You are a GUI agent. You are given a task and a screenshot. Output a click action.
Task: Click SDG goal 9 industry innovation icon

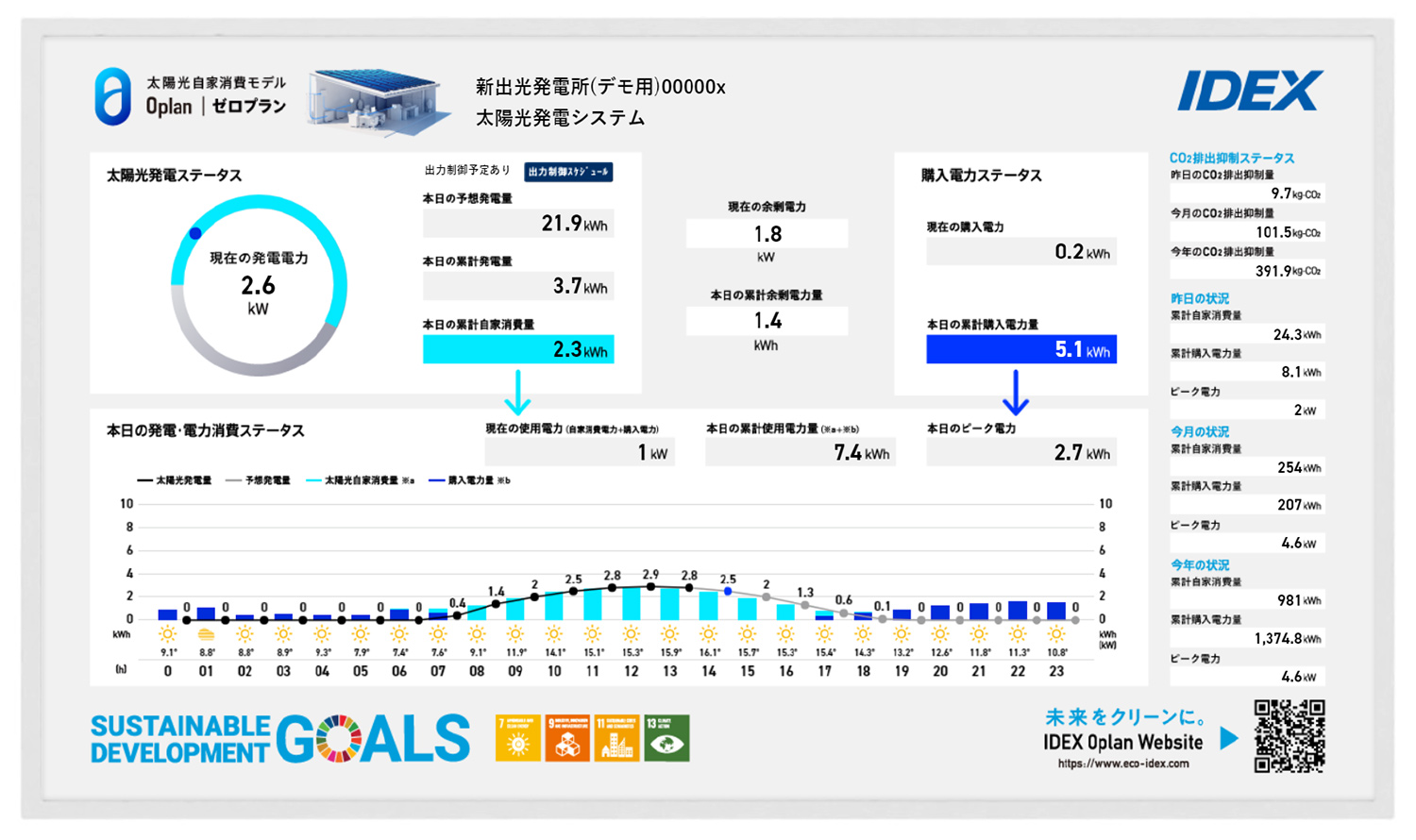pos(567,738)
